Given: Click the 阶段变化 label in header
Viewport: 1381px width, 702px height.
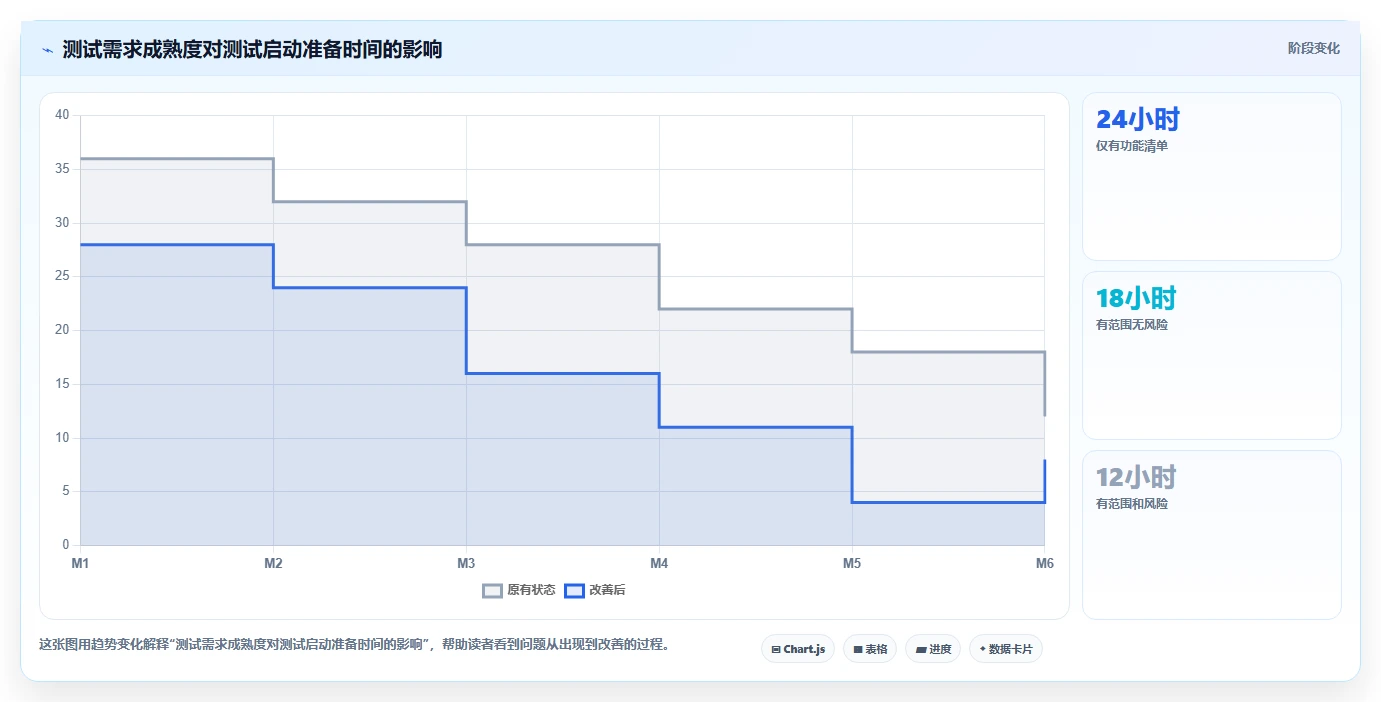Looking at the screenshot, I should pos(1313,49).
